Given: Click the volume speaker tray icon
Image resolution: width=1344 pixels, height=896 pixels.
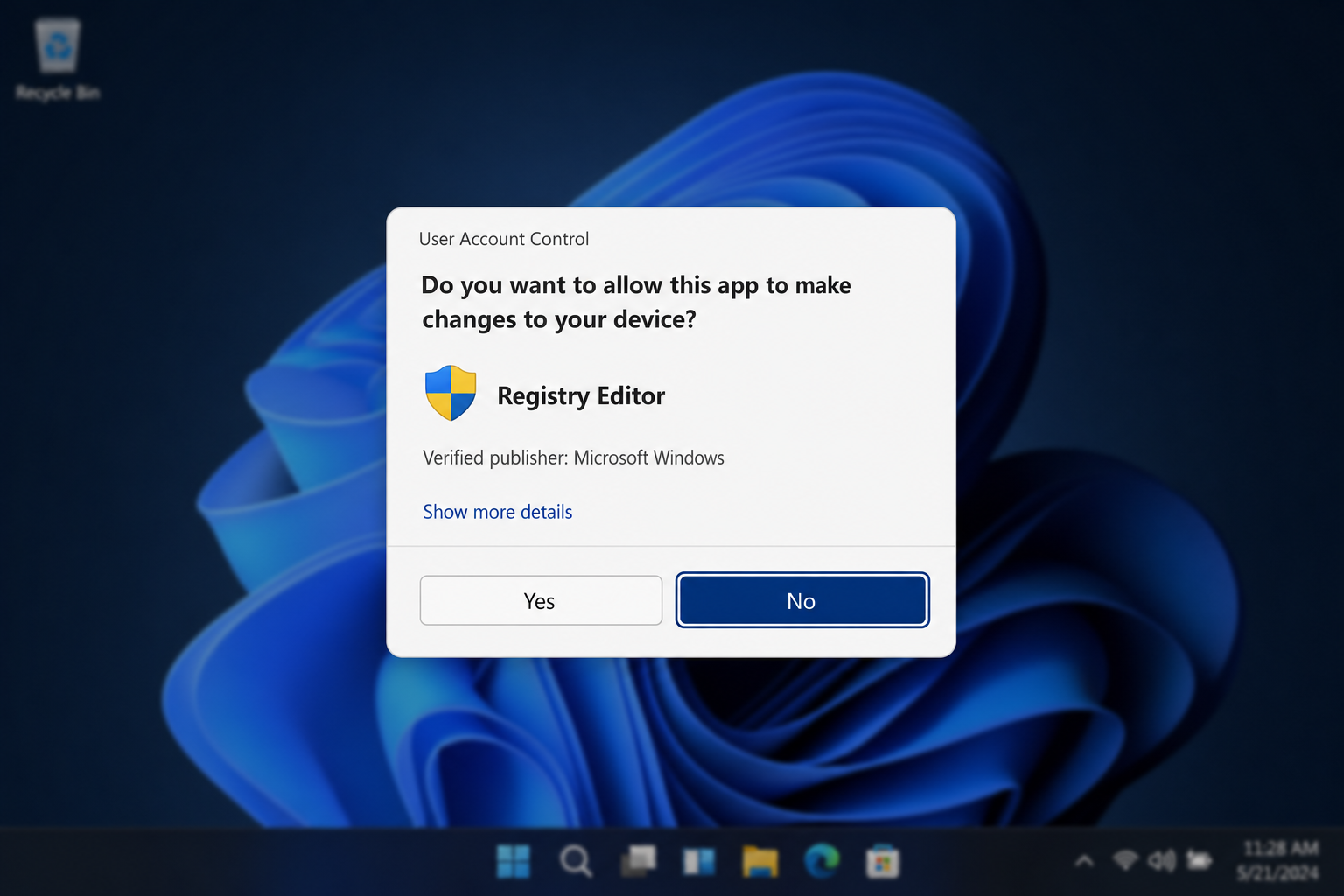Looking at the screenshot, I should [1162, 861].
